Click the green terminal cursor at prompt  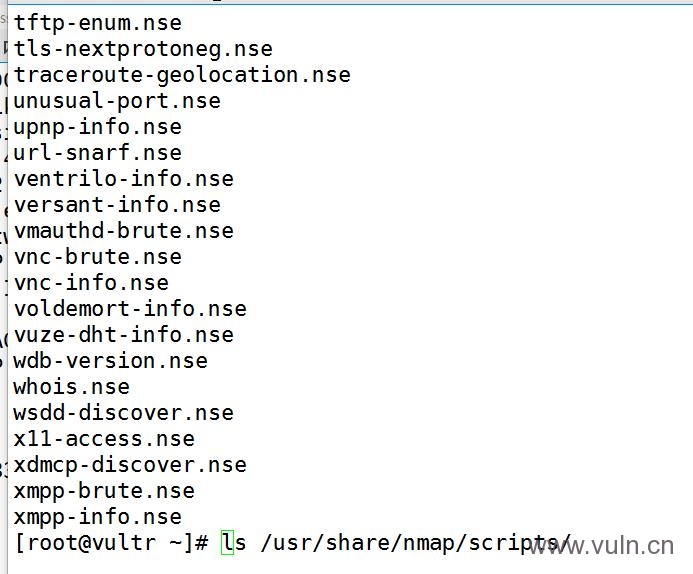(x=227, y=543)
